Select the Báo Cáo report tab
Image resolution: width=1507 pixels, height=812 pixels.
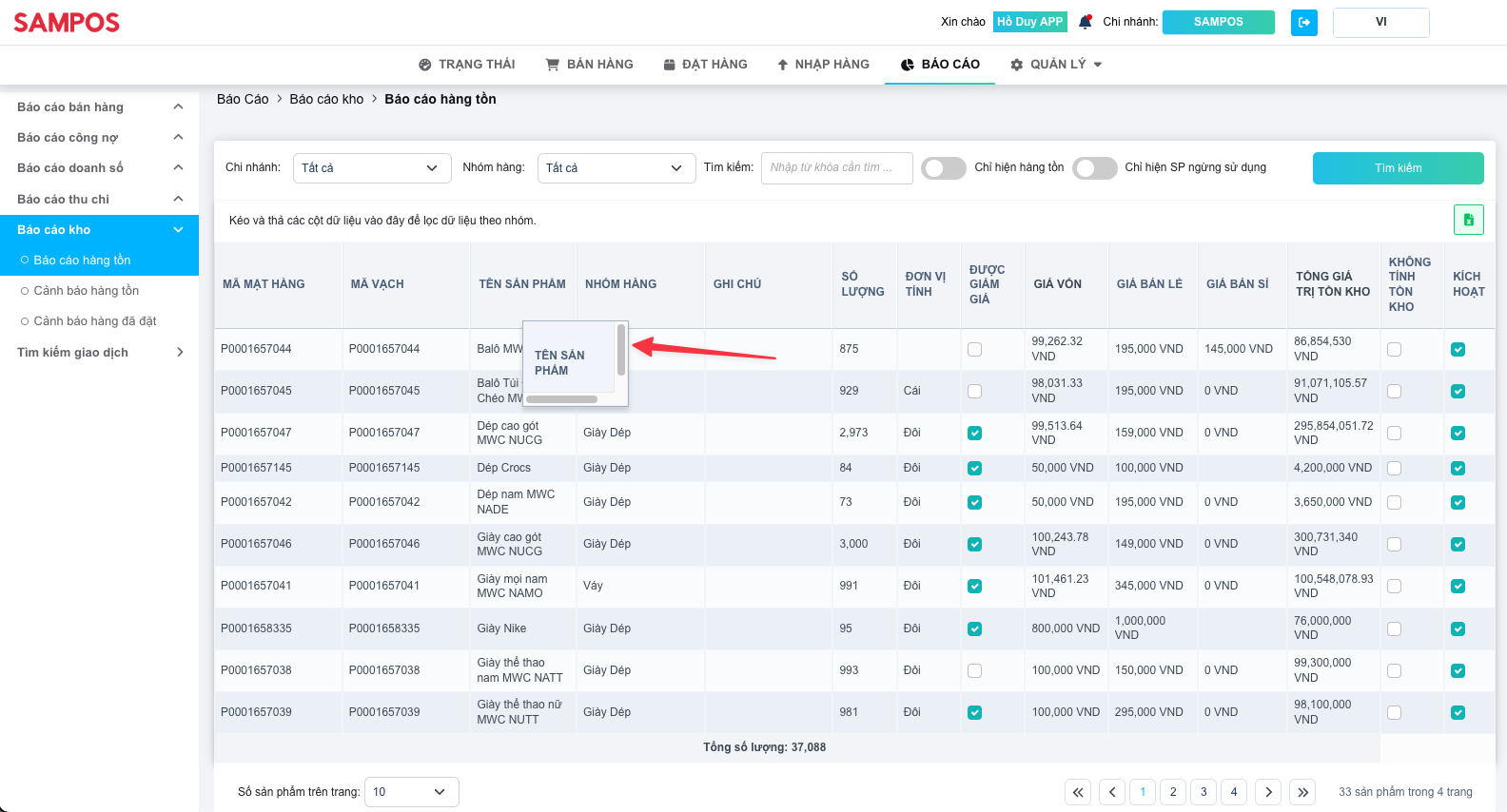click(940, 65)
